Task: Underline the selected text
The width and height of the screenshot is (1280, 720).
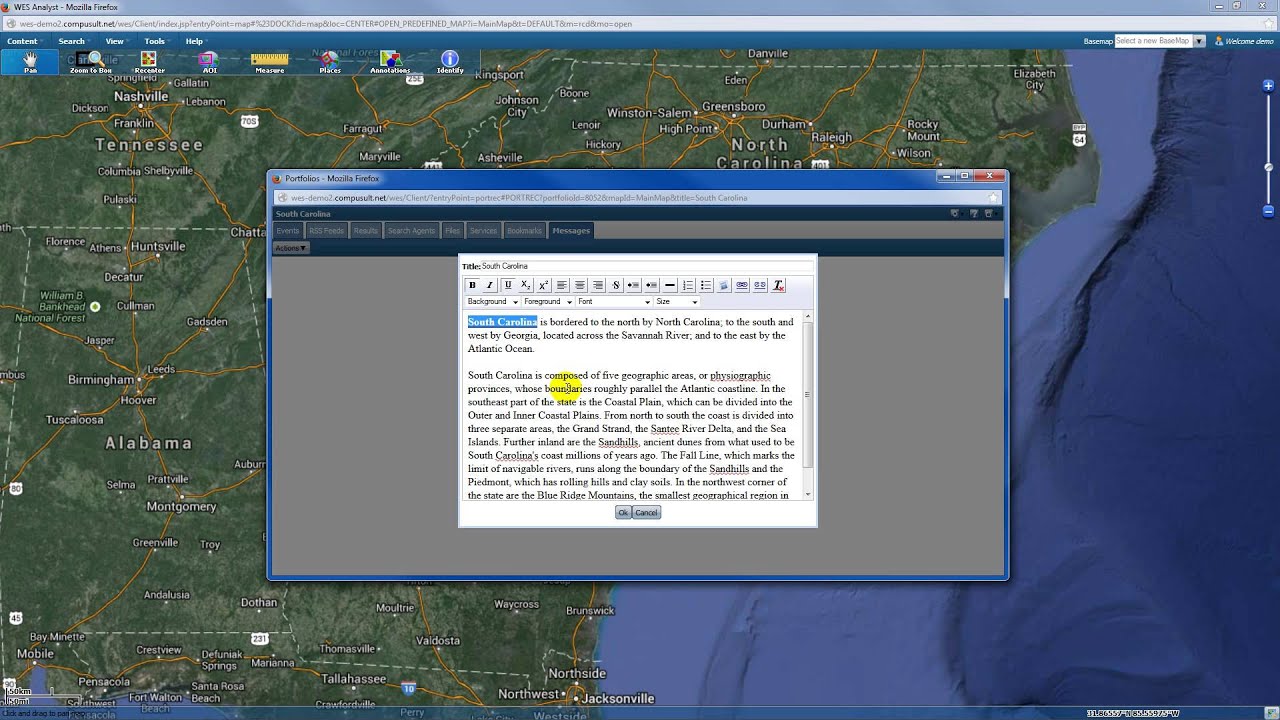Action: [x=508, y=285]
